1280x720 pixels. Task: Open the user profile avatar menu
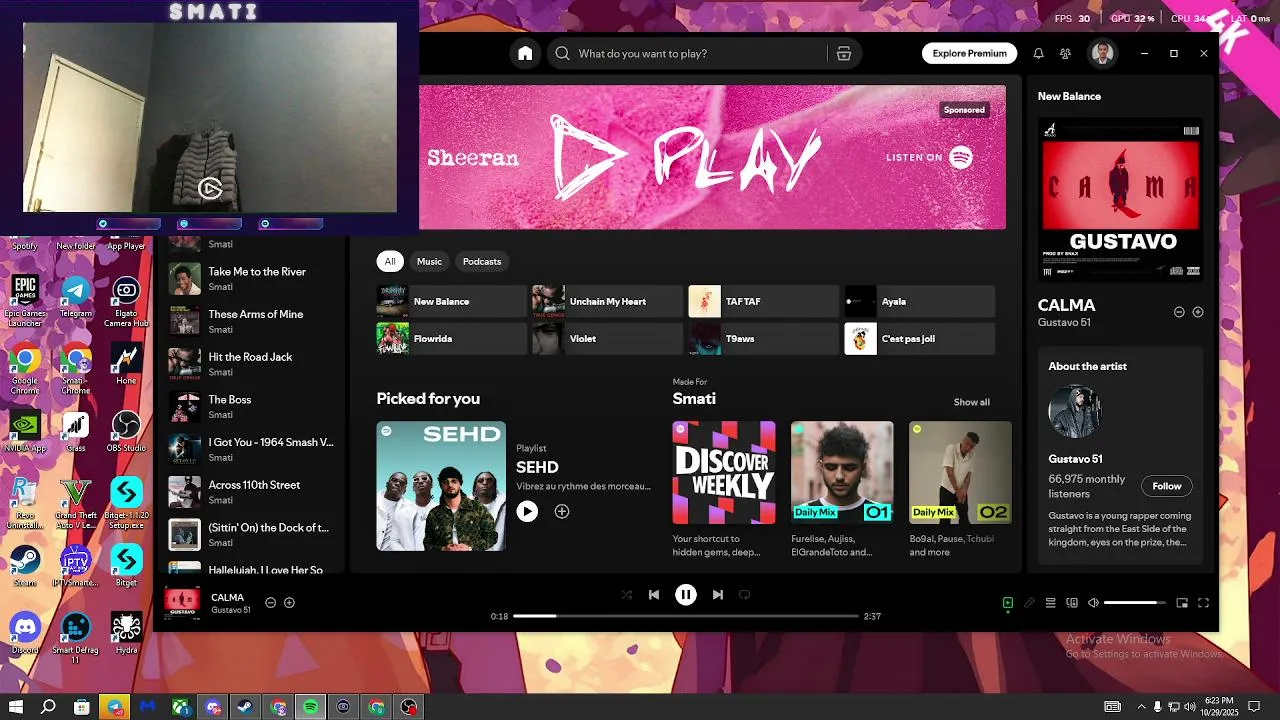click(x=1103, y=54)
